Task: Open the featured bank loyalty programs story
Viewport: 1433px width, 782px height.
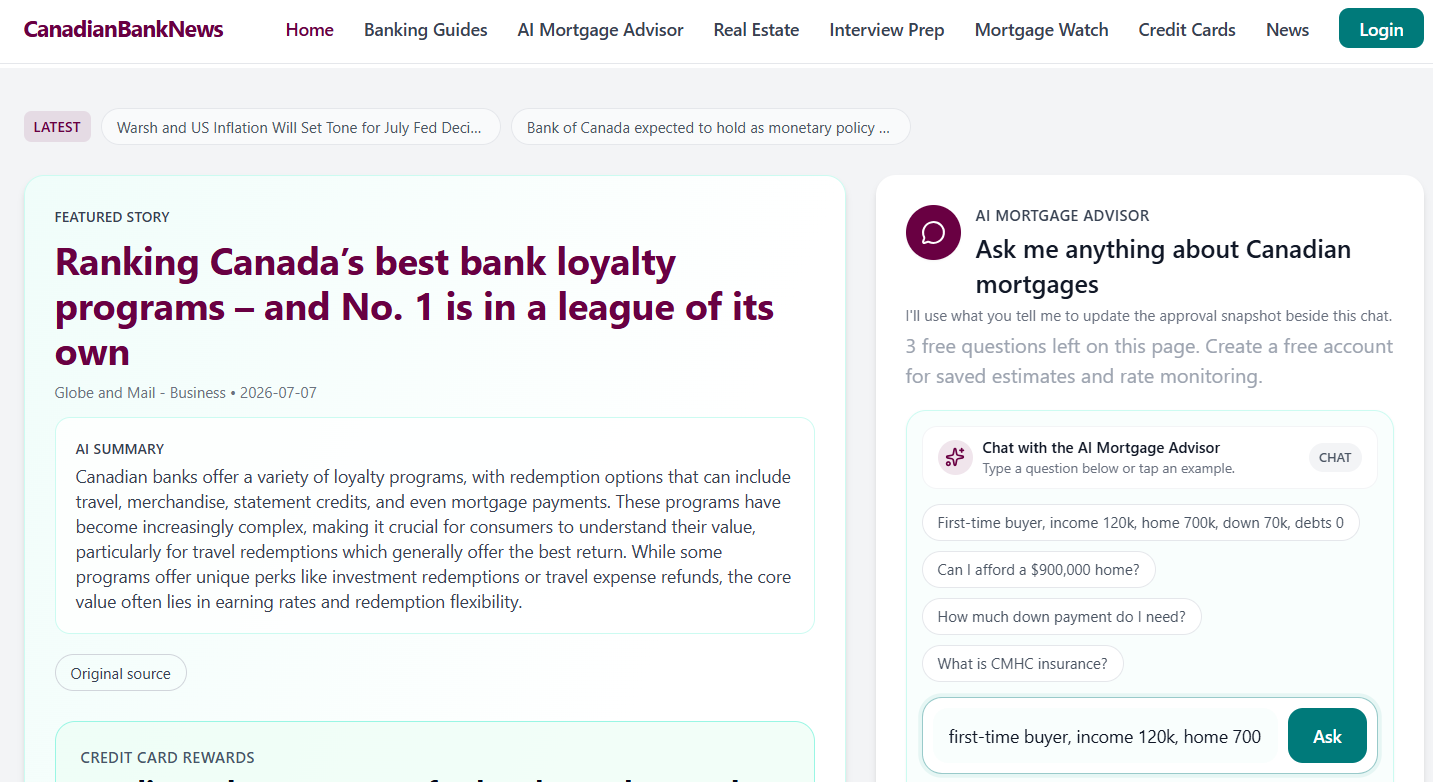Action: 415,307
